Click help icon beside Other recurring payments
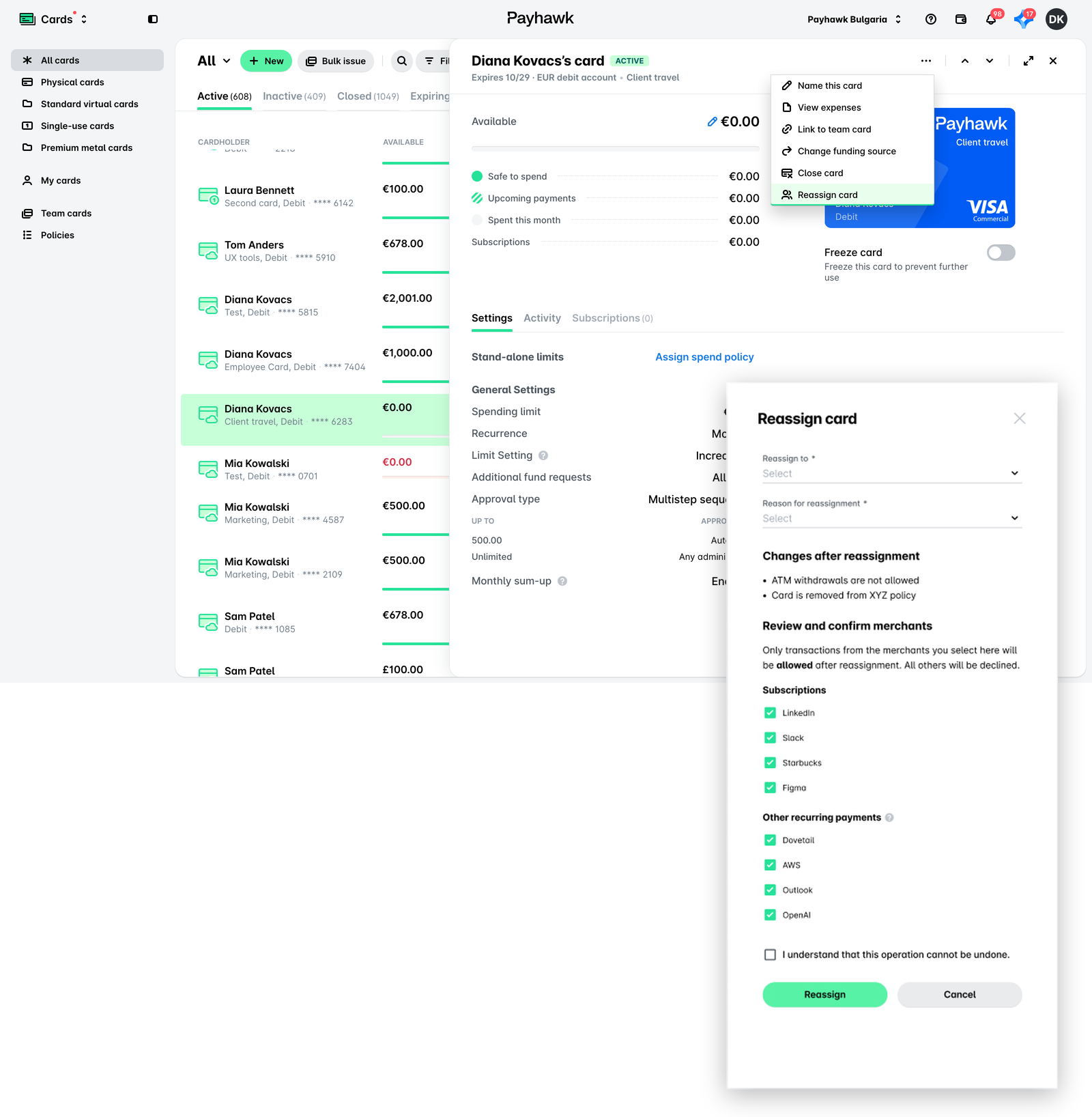This screenshot has height=1117, width=1092. (x=889, y=817)
